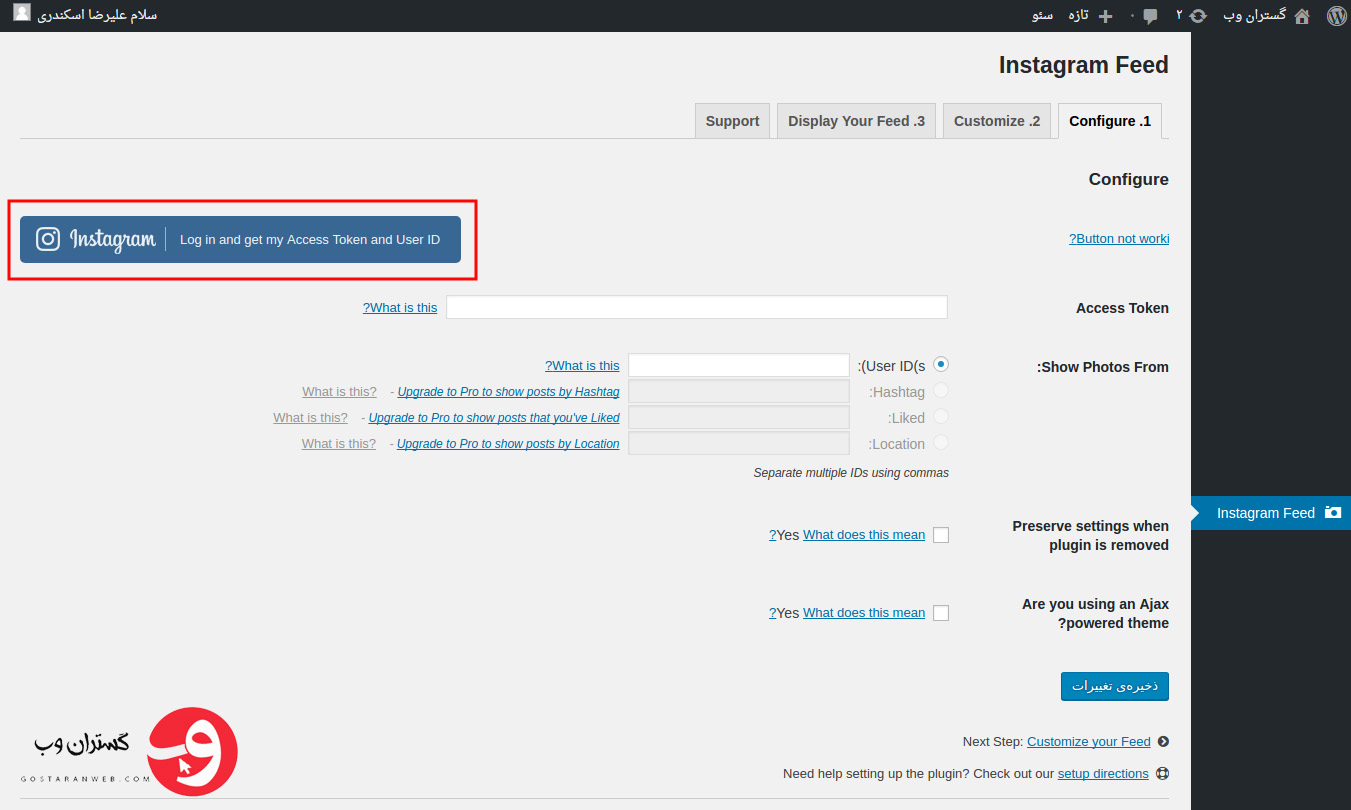Viewport: 1351px width, 810px height.
Task: Click Upgrade to Pro to show posts that you've Liked
Action: pos(494,418)
